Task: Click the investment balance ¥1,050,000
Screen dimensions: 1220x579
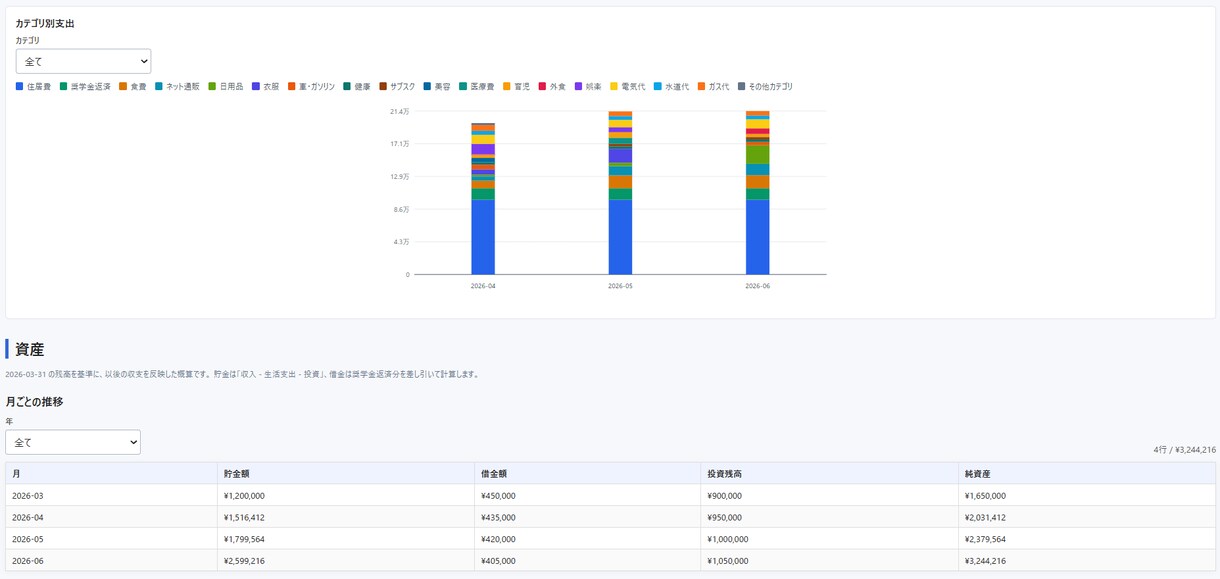Action: [x=727, y=561]
